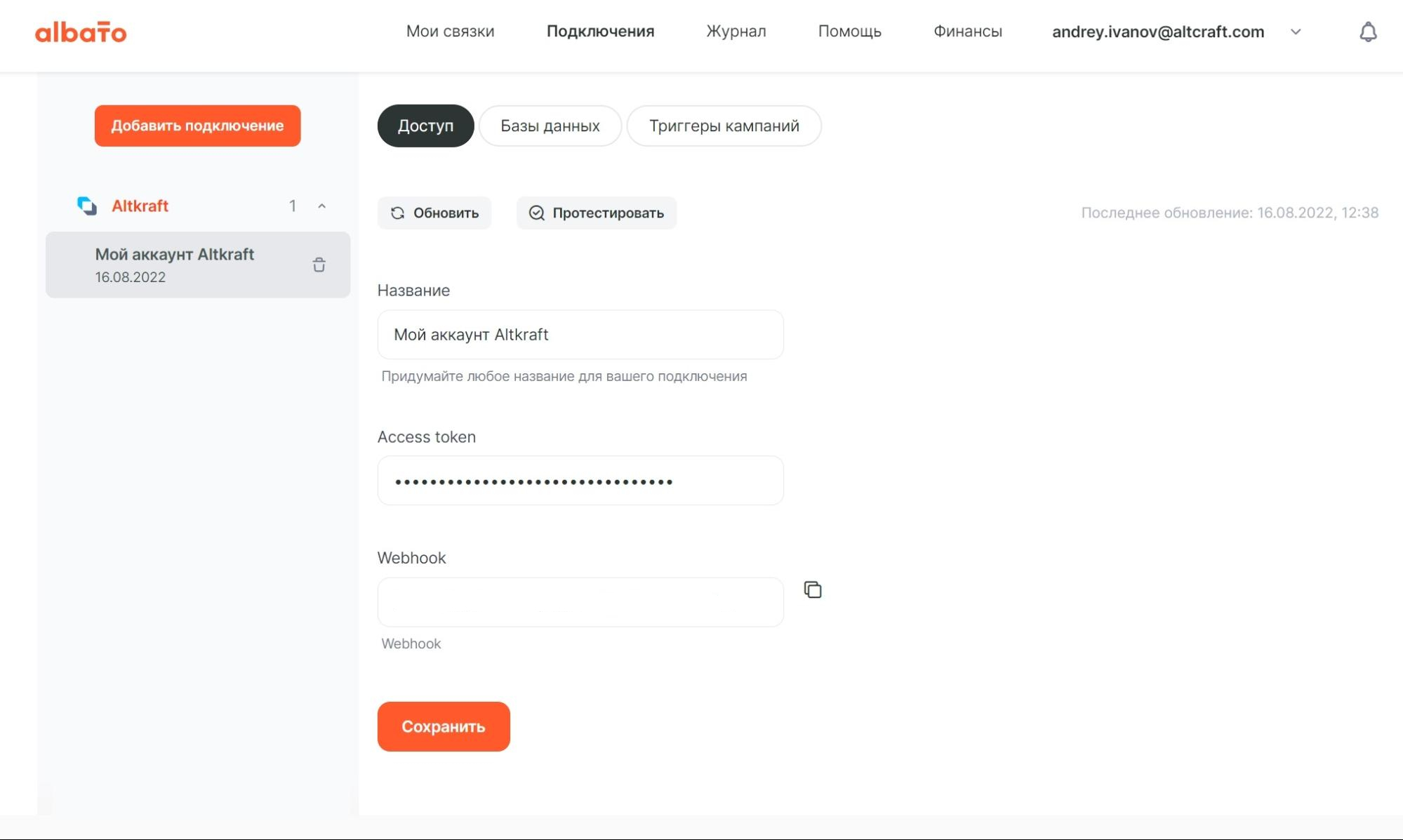
Task: Click hint Придумайте любое название для вашего подключения
Action: coord(564,376)
